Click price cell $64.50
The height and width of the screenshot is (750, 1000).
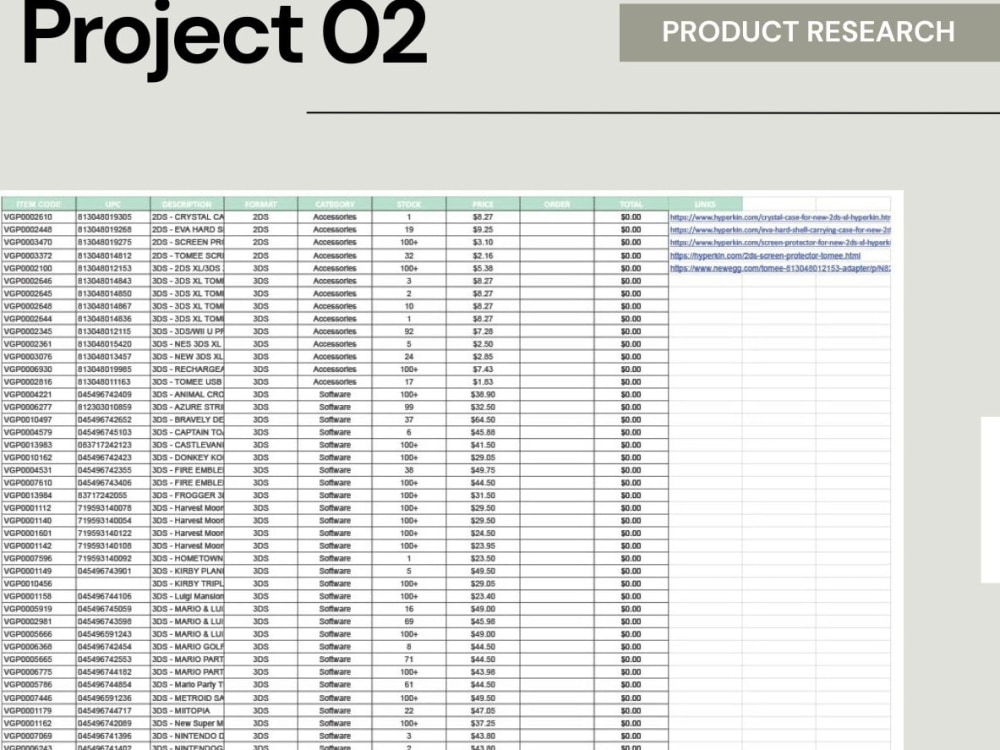tap(483, 420)
